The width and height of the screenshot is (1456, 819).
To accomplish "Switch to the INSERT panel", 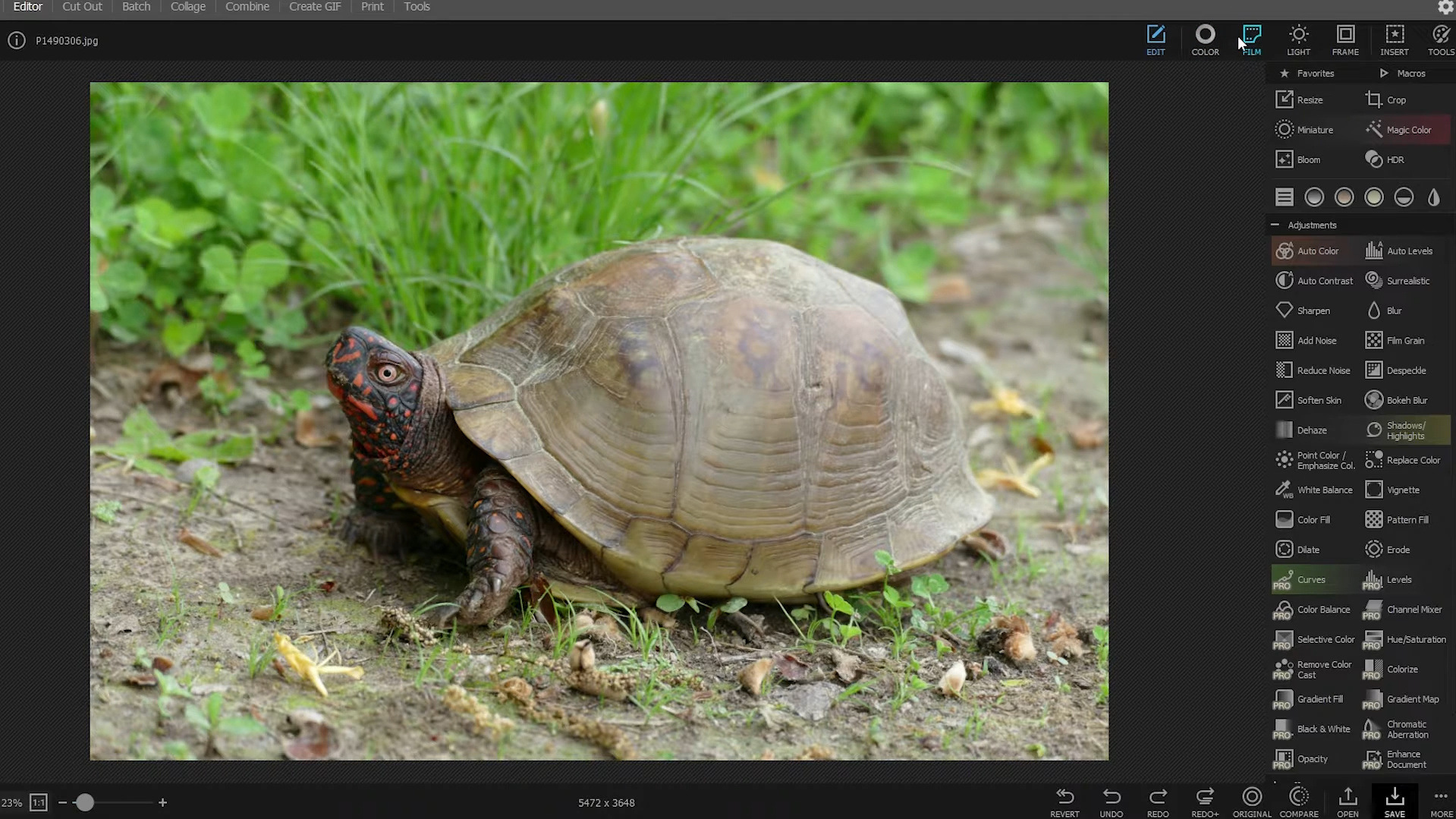I will [x=1395, y=40].
